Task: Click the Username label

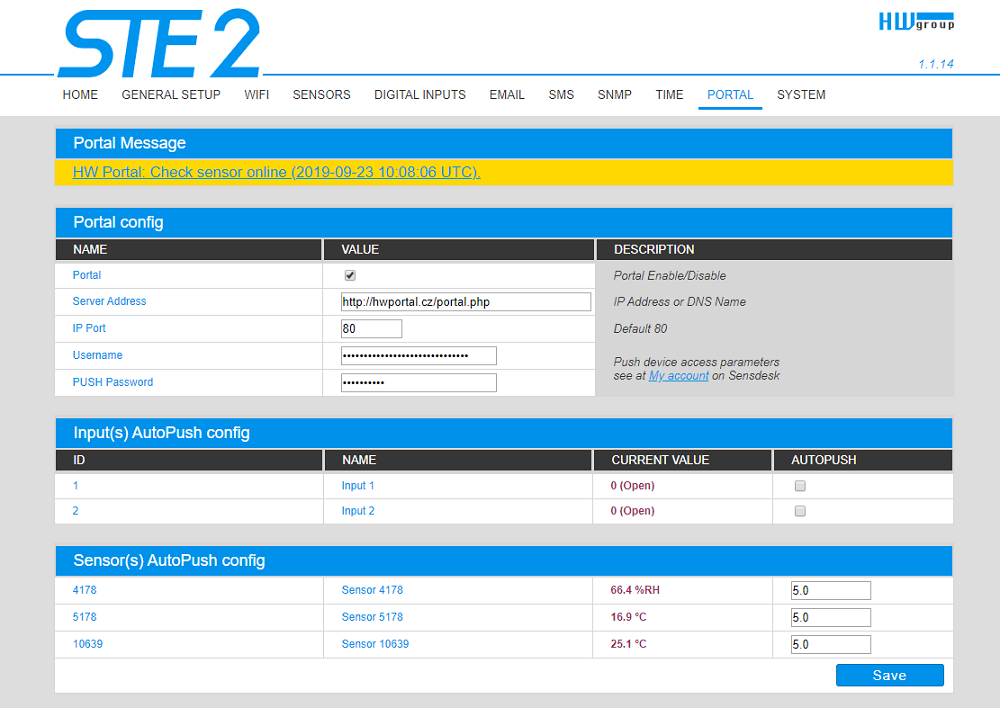Action: coord(98,355)
